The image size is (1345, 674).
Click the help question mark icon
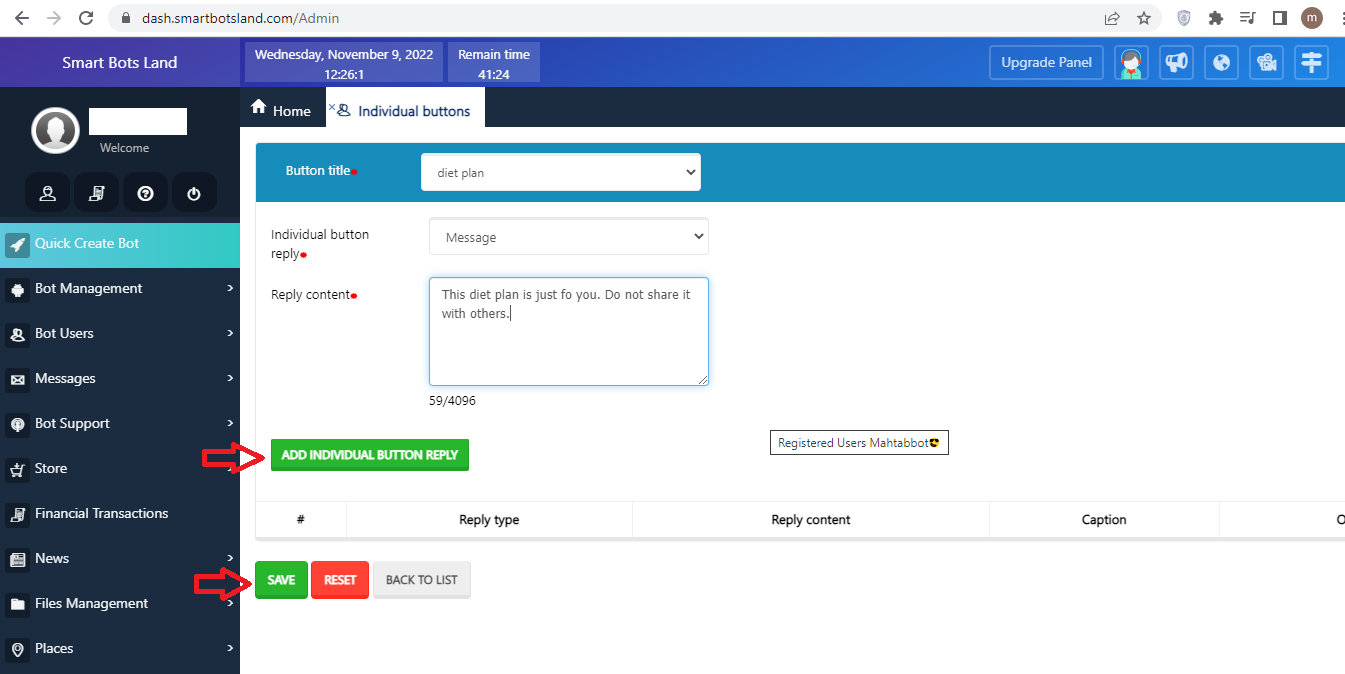(x=145, y=193)
